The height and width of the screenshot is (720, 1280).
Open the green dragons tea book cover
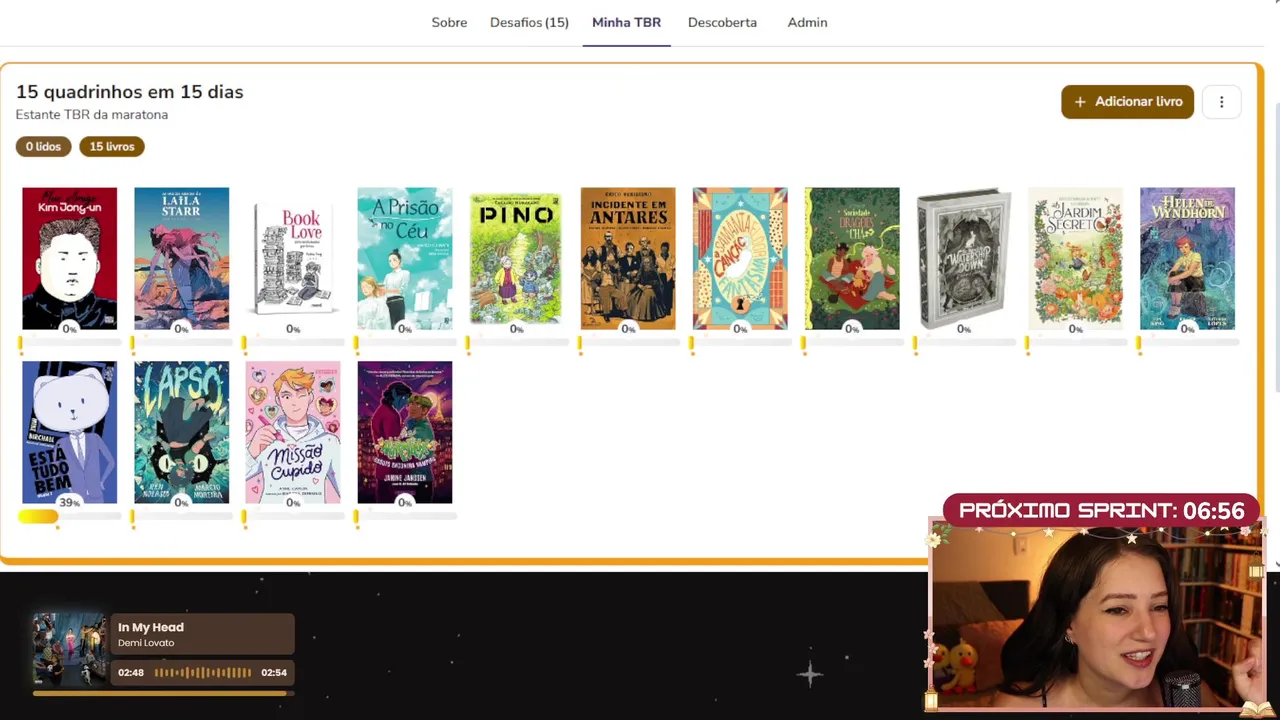click(x=852, y=258)
